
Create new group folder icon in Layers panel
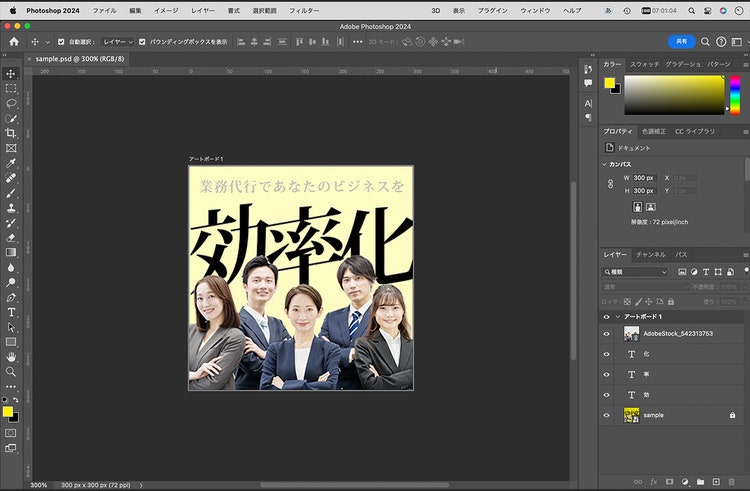pyautogui.click(x=700, y=481)
